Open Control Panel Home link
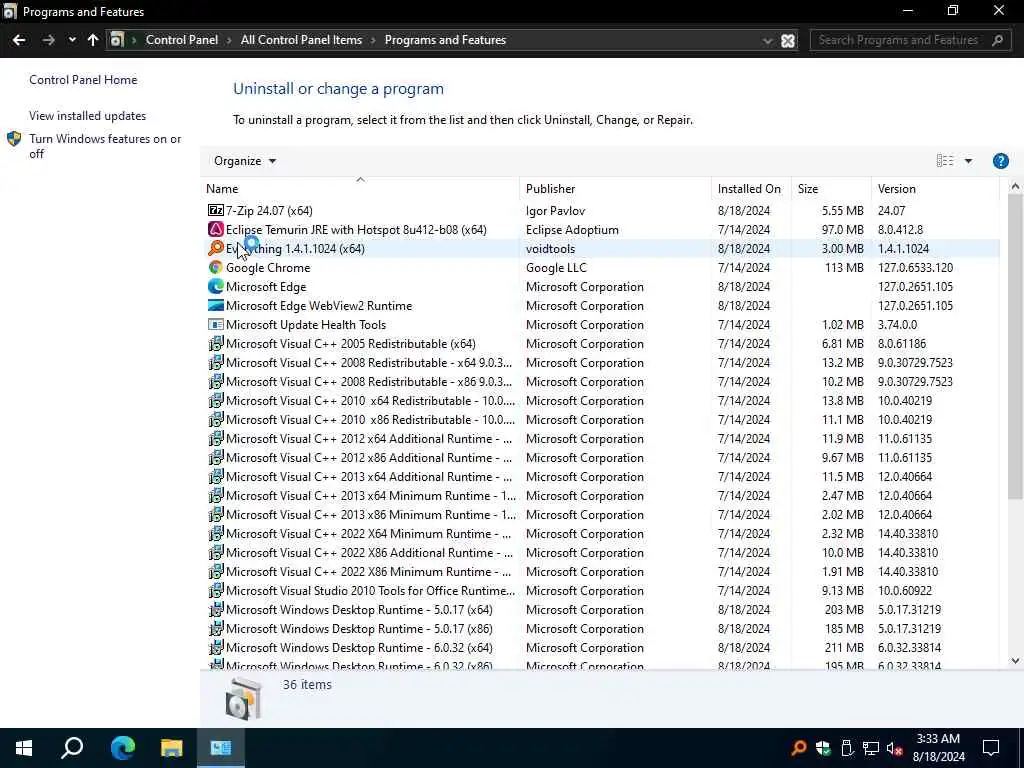The image size is (1024, 768). coord(83,80)
